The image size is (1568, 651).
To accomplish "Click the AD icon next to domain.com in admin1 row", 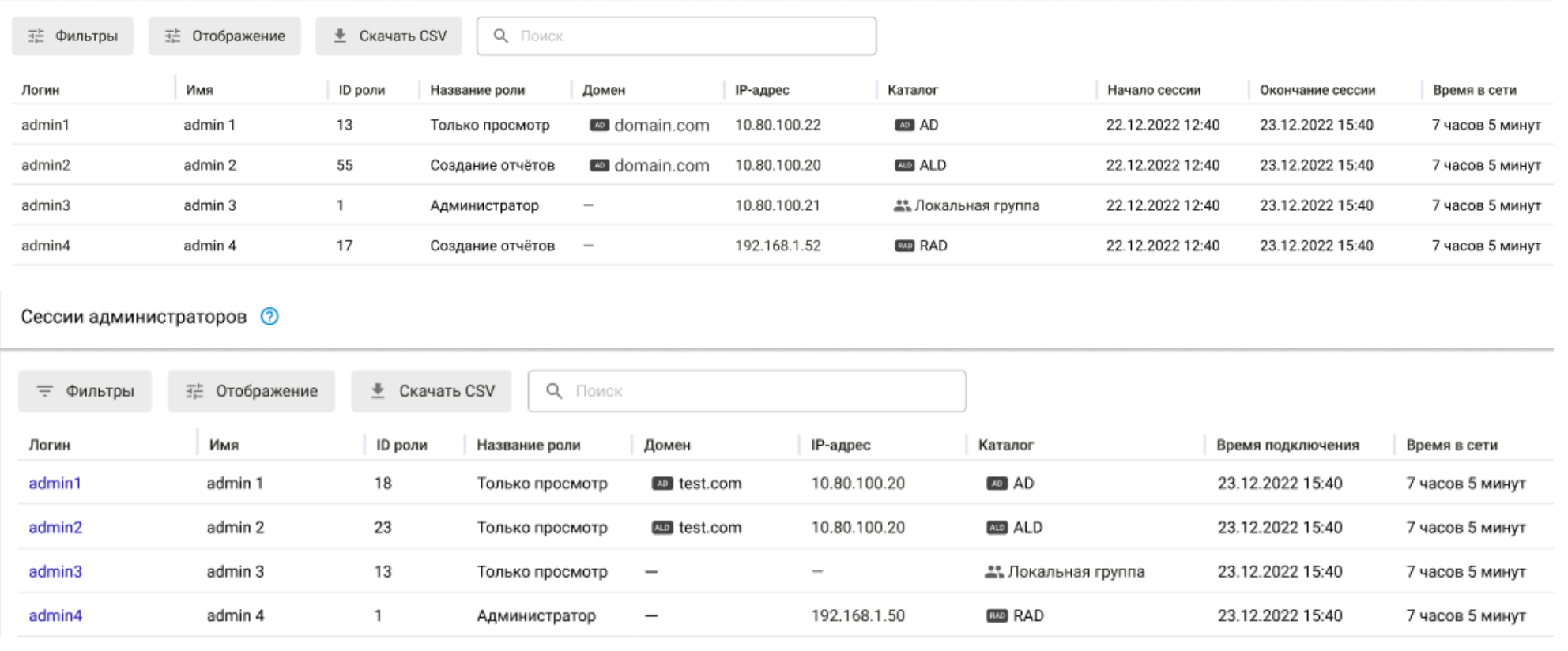I will click(x=599, y=125).
